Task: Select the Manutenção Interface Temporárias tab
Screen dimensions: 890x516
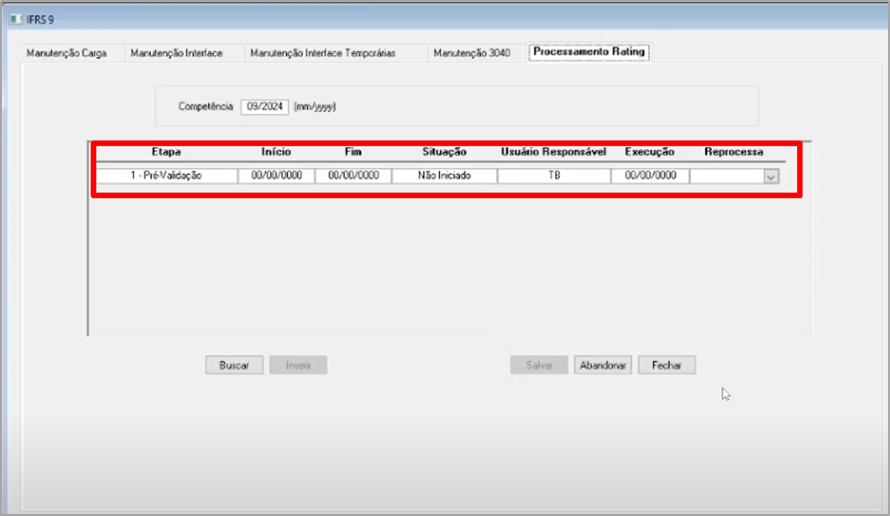Action: 323,53
